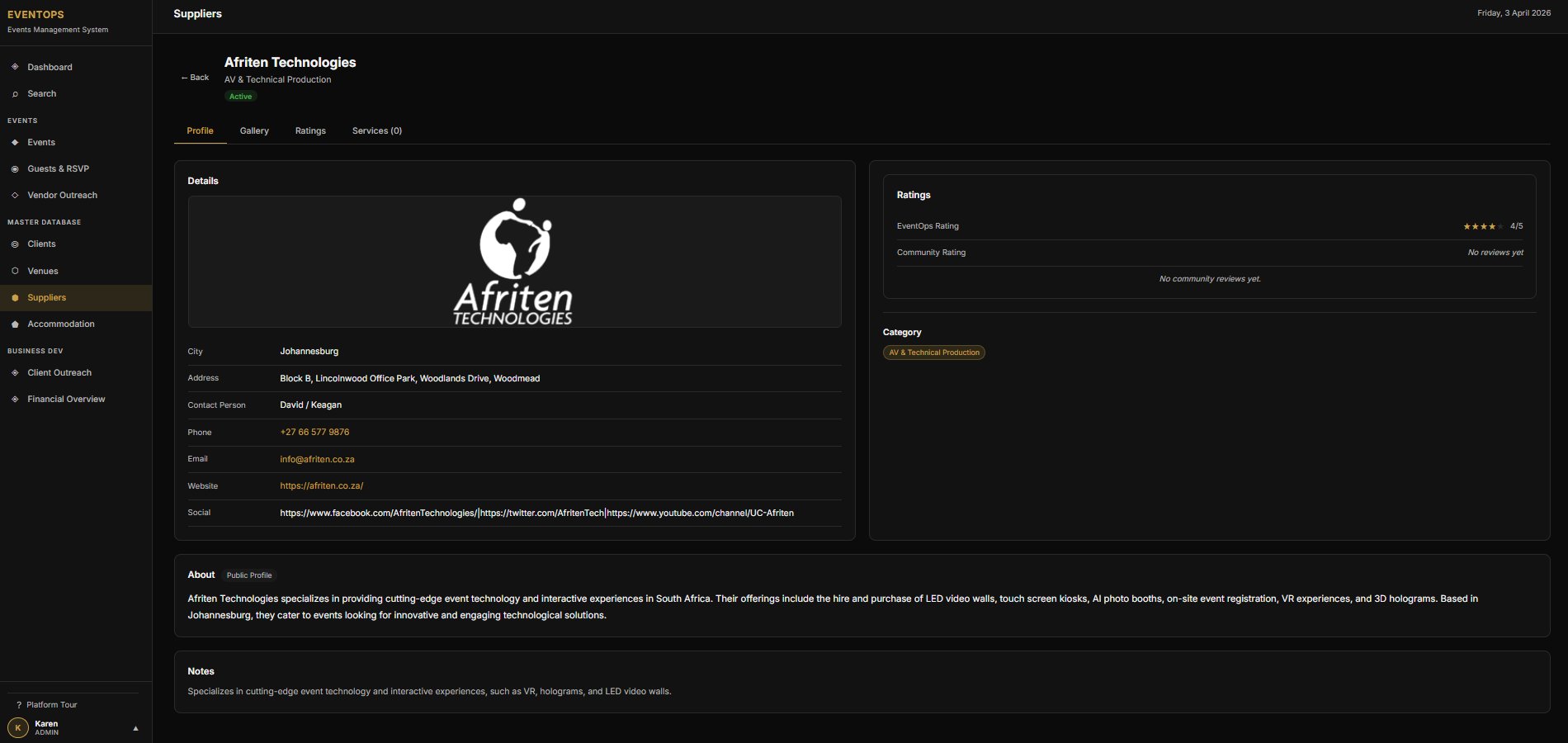Click the Events diamond icon

pos(15,143)
